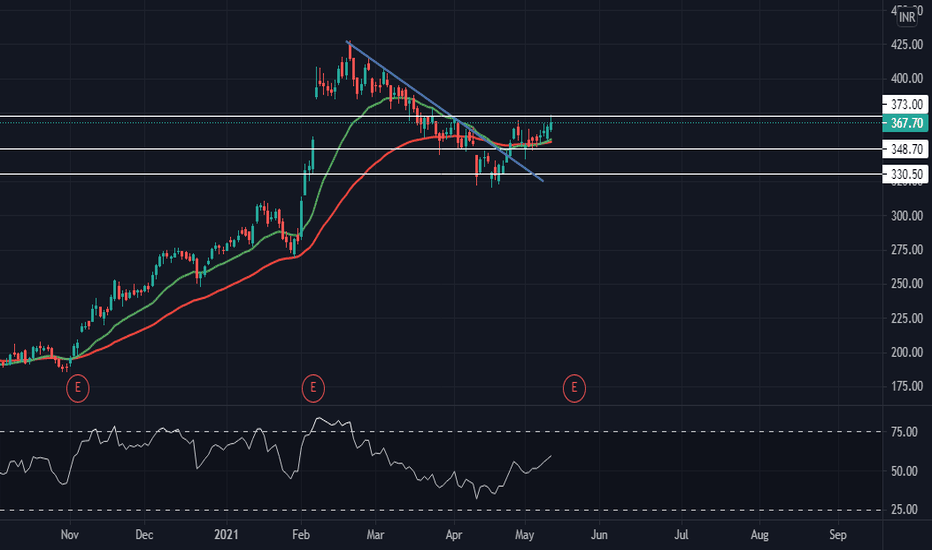
Task: Click the 2021 label on time axis
Action: click(x=226, y=535)
